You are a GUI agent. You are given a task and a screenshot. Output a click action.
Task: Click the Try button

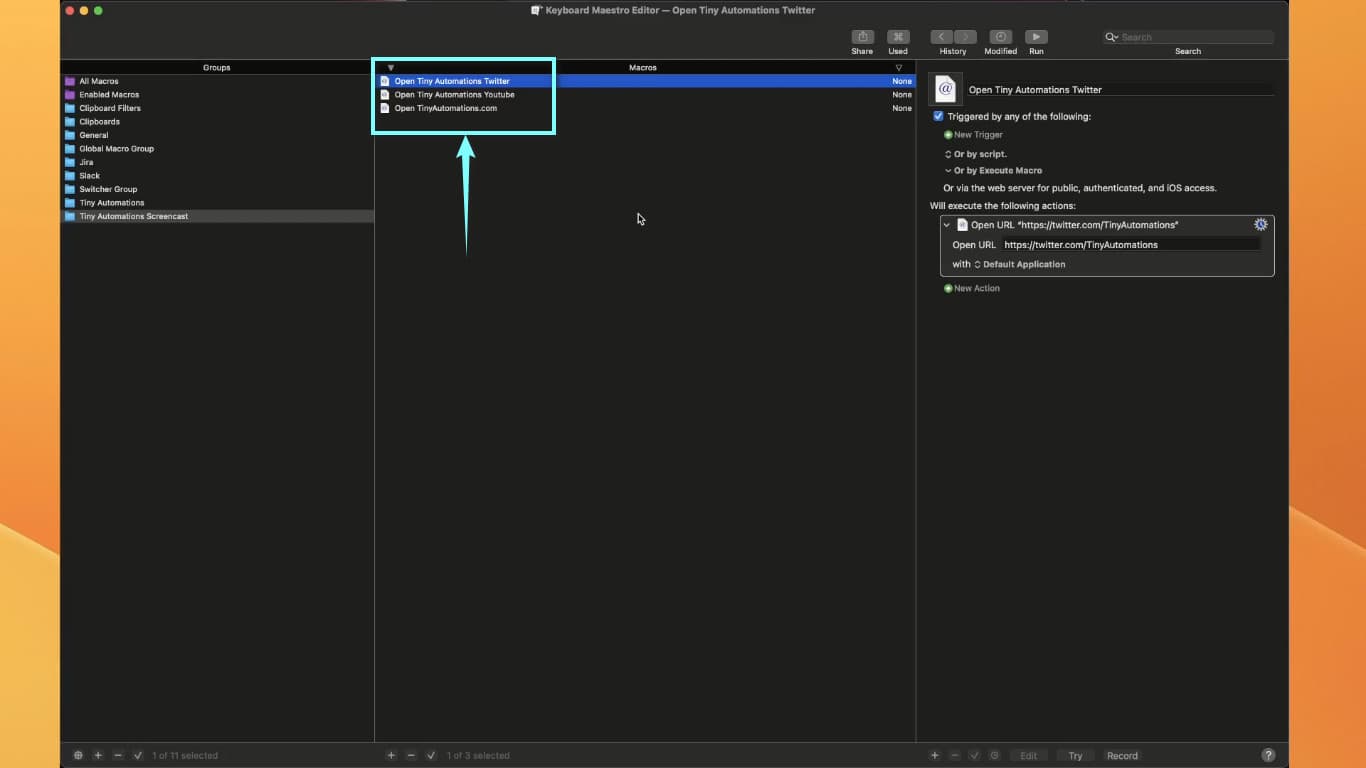[x=1075, y=756]
